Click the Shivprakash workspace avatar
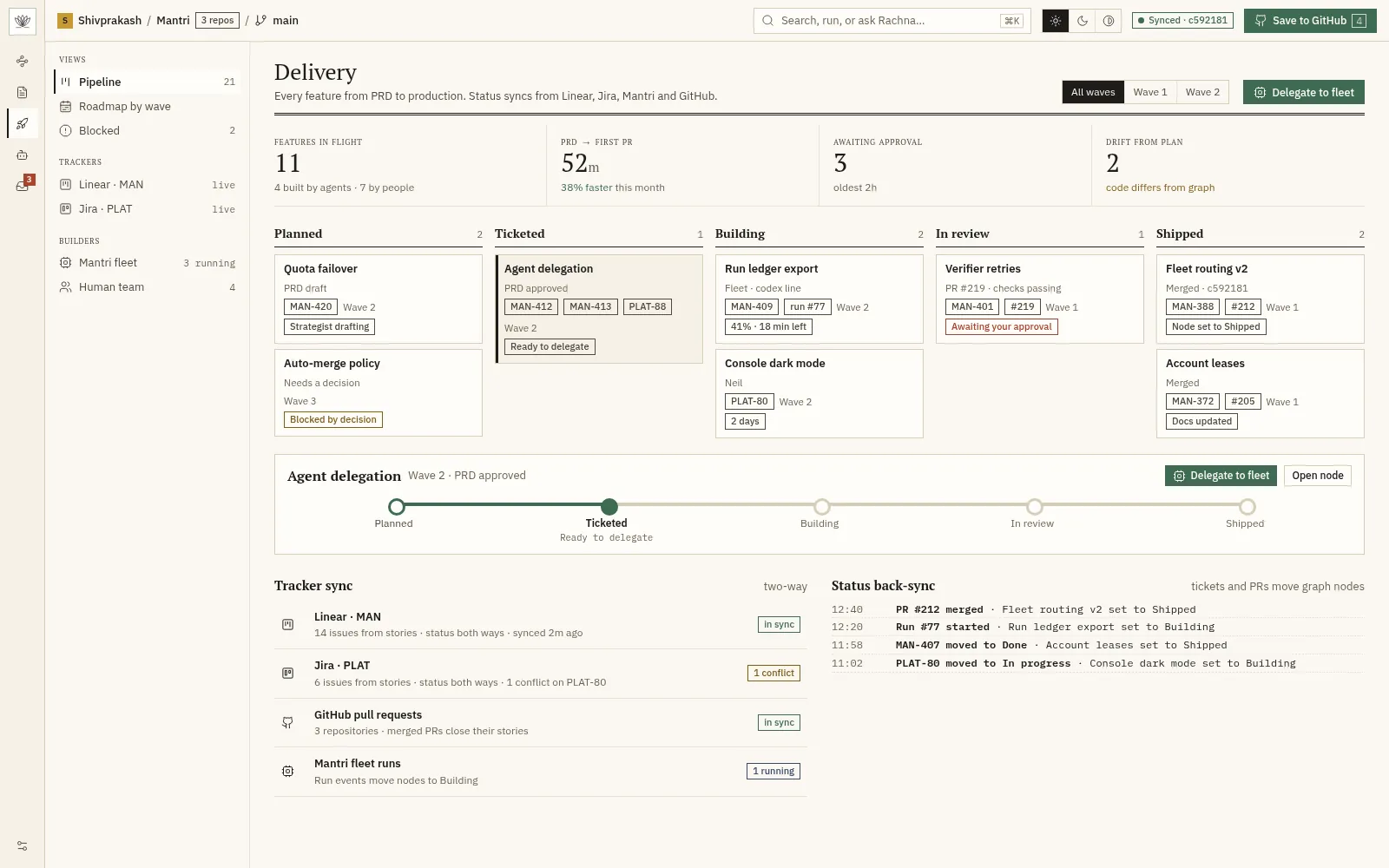Viewport: 1389px width, 868px height. pos(65,20)
